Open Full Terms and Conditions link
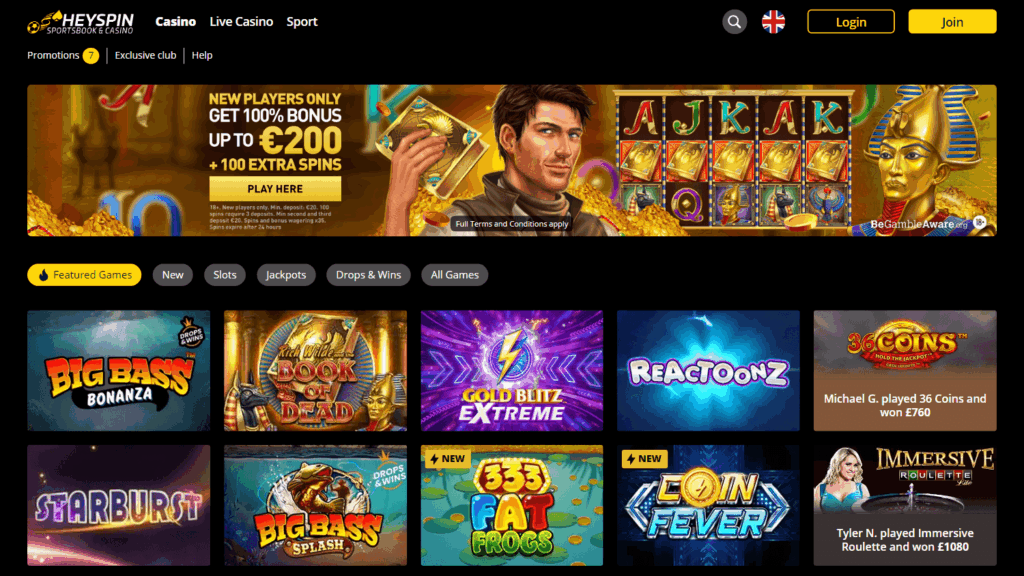 pos(512,224)
